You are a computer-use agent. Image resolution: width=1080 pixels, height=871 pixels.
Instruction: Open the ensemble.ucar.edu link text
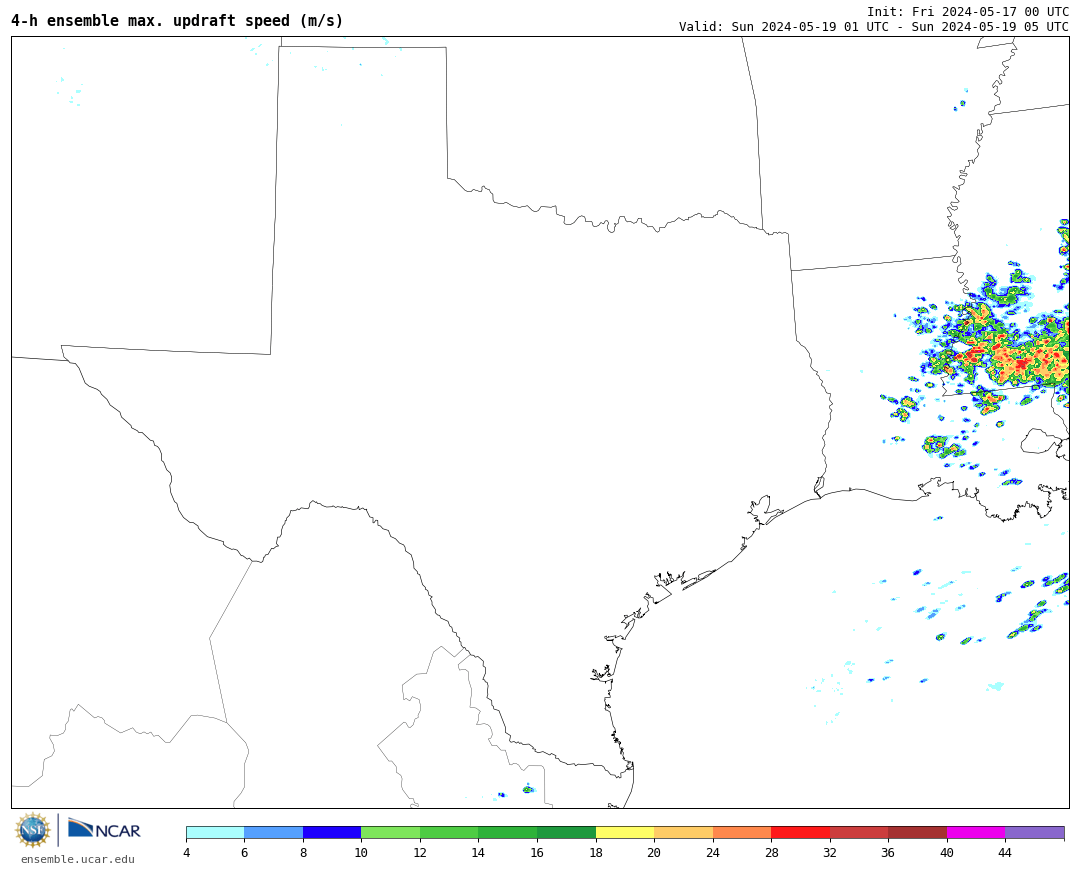[78, 859]
